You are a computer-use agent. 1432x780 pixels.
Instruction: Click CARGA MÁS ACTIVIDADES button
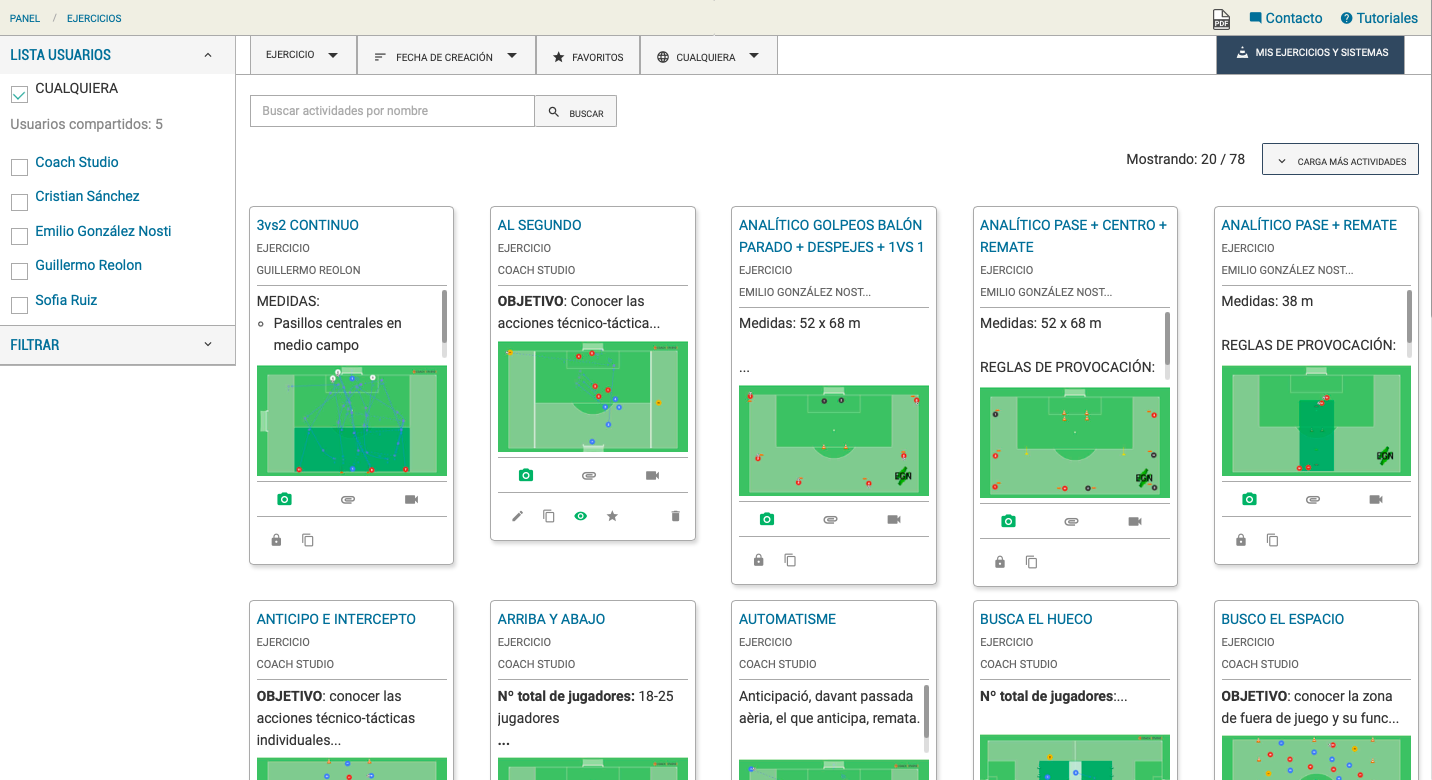1340,160
